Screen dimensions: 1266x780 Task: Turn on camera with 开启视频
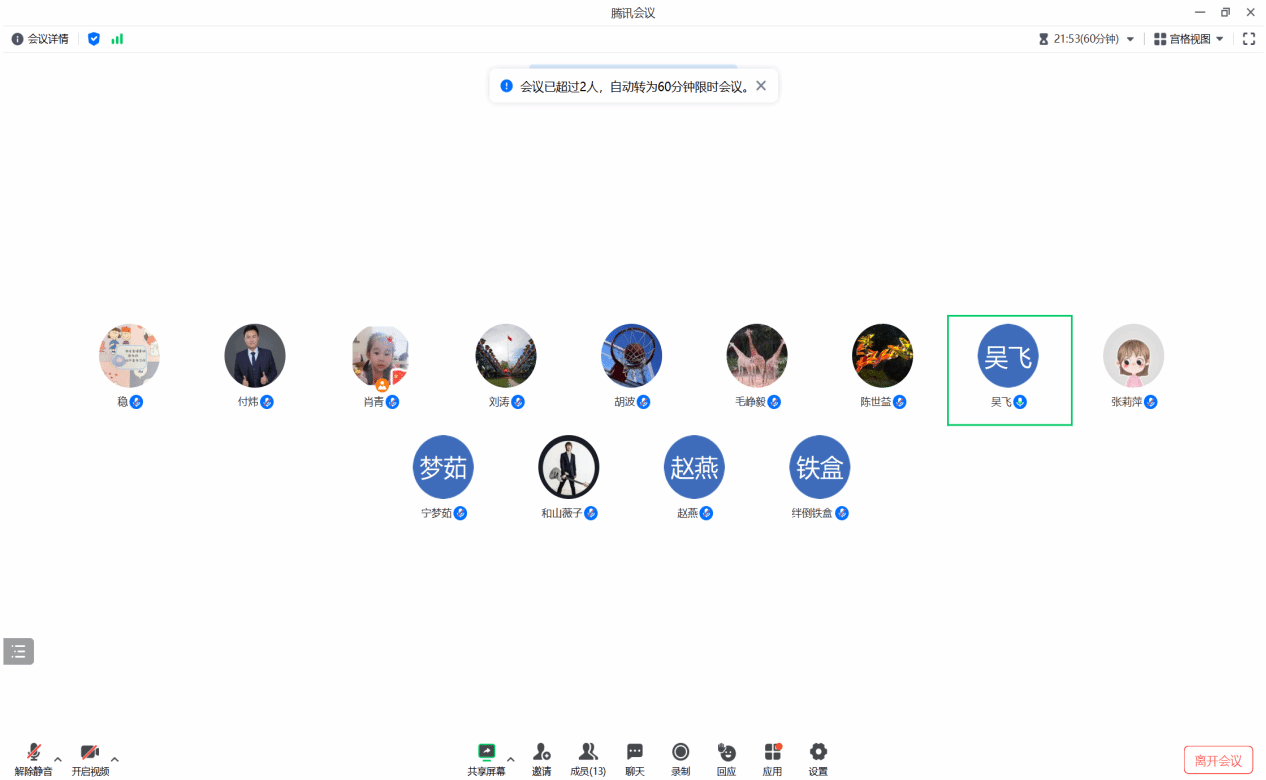pyautogui.click(x=89, y=753)
